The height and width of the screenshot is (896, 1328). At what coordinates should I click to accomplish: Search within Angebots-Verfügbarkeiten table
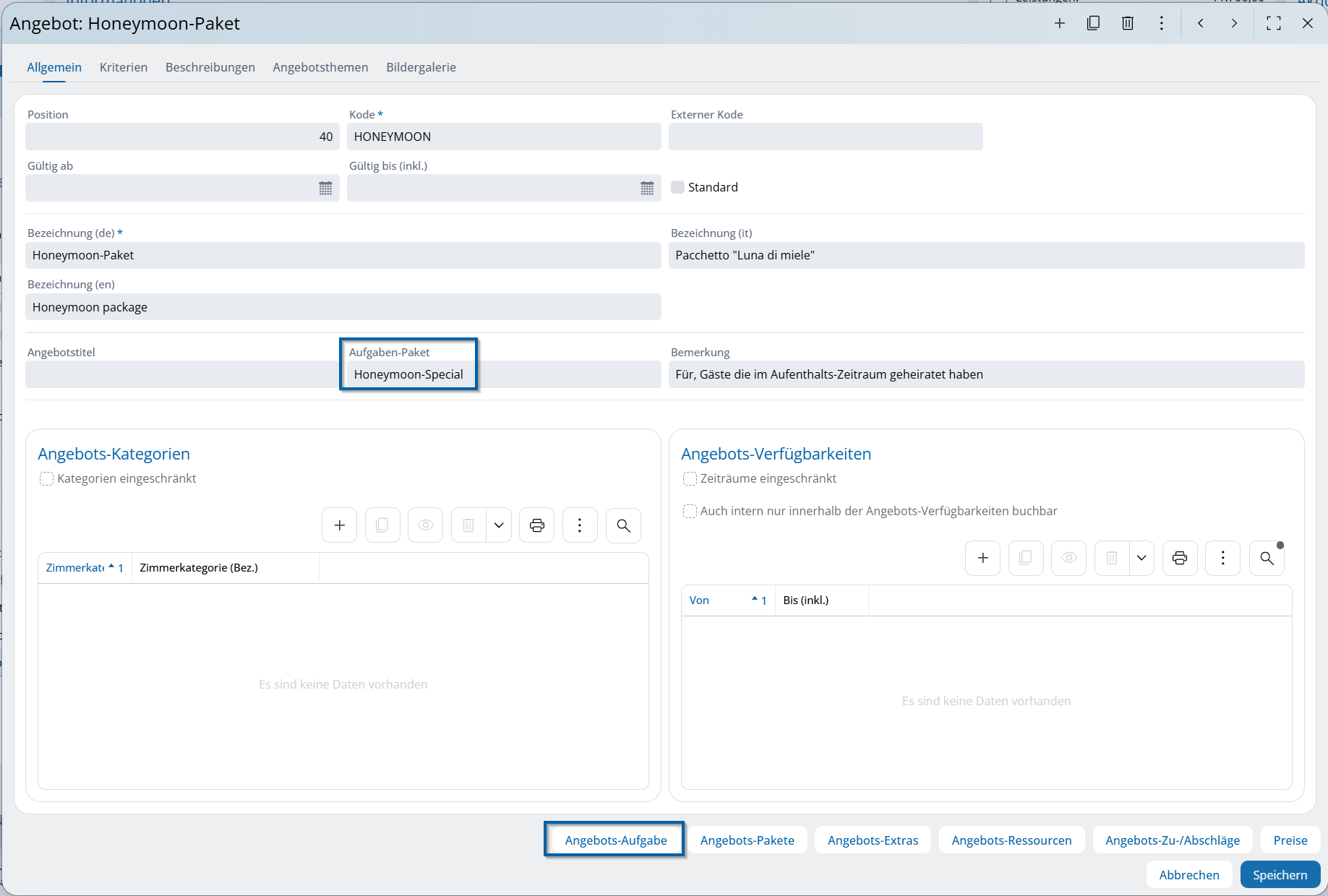pos(1267,558)
